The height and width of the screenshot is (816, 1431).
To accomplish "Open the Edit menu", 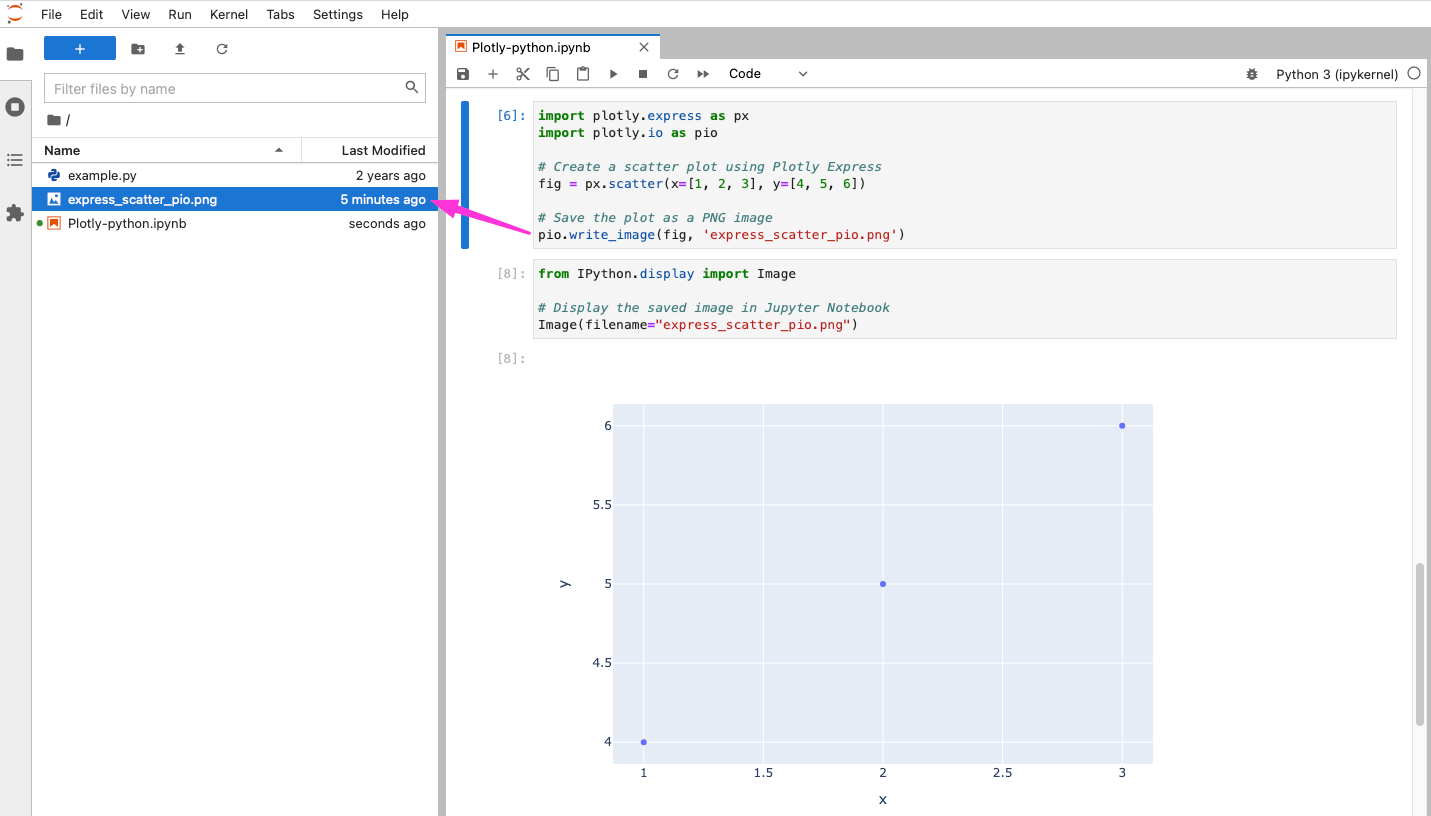I will (x=91, y=14).
